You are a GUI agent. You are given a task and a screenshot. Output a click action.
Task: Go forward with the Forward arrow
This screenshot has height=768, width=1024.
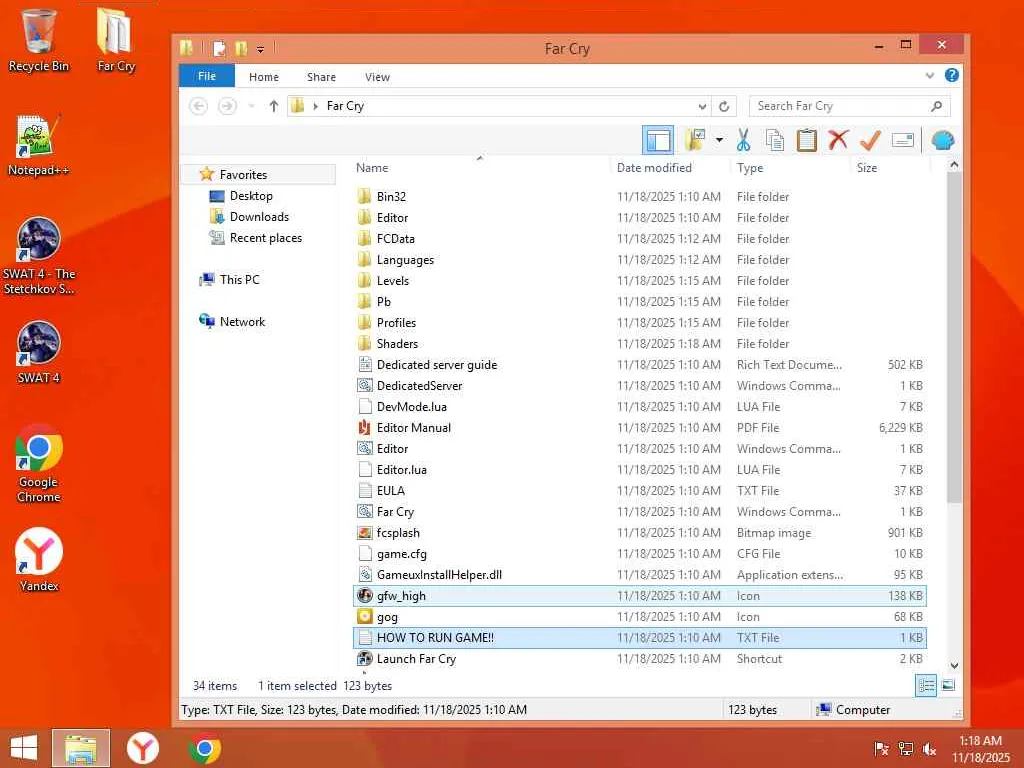(x=227, y=106)
